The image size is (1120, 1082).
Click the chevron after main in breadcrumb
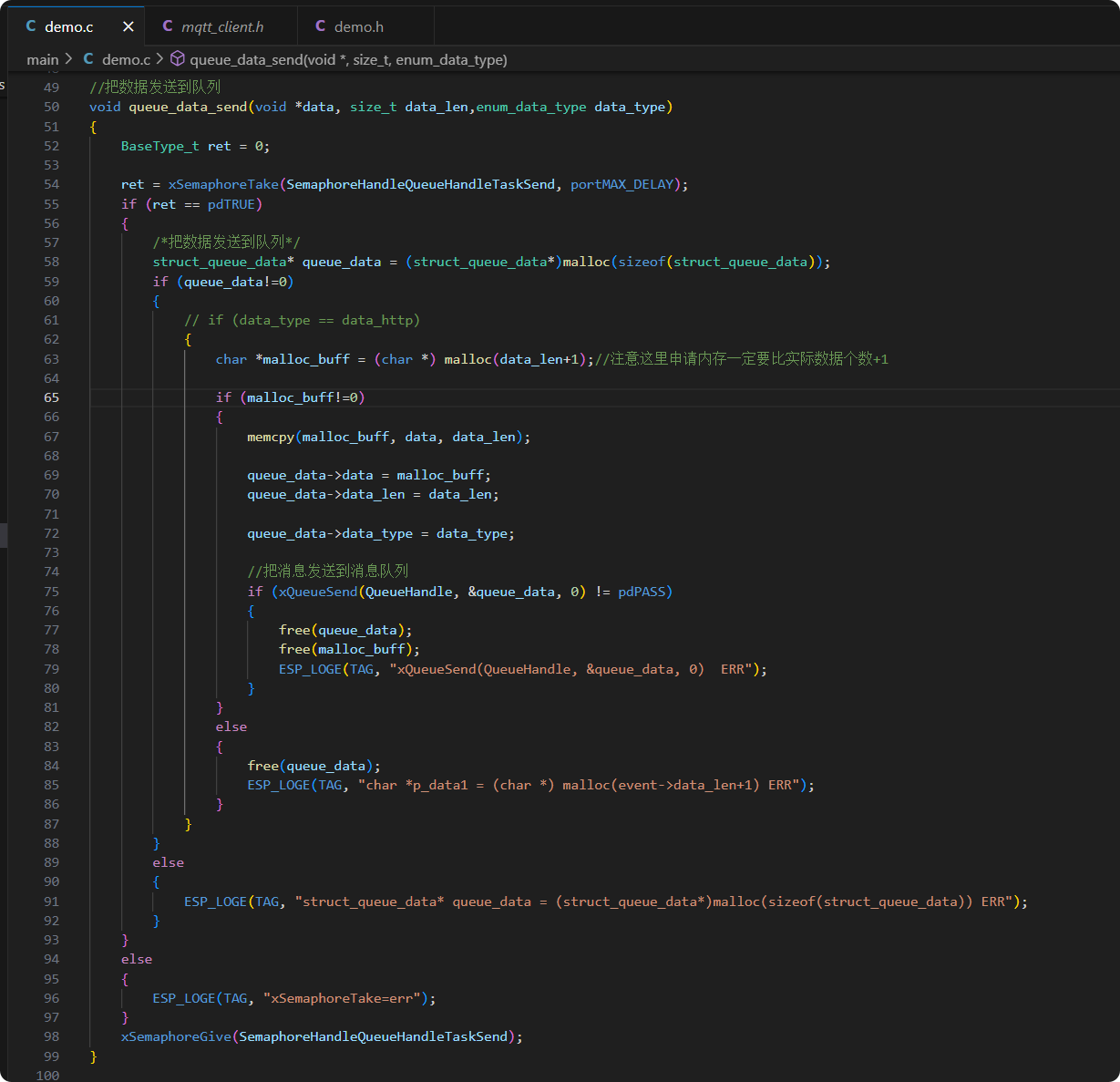68,59
